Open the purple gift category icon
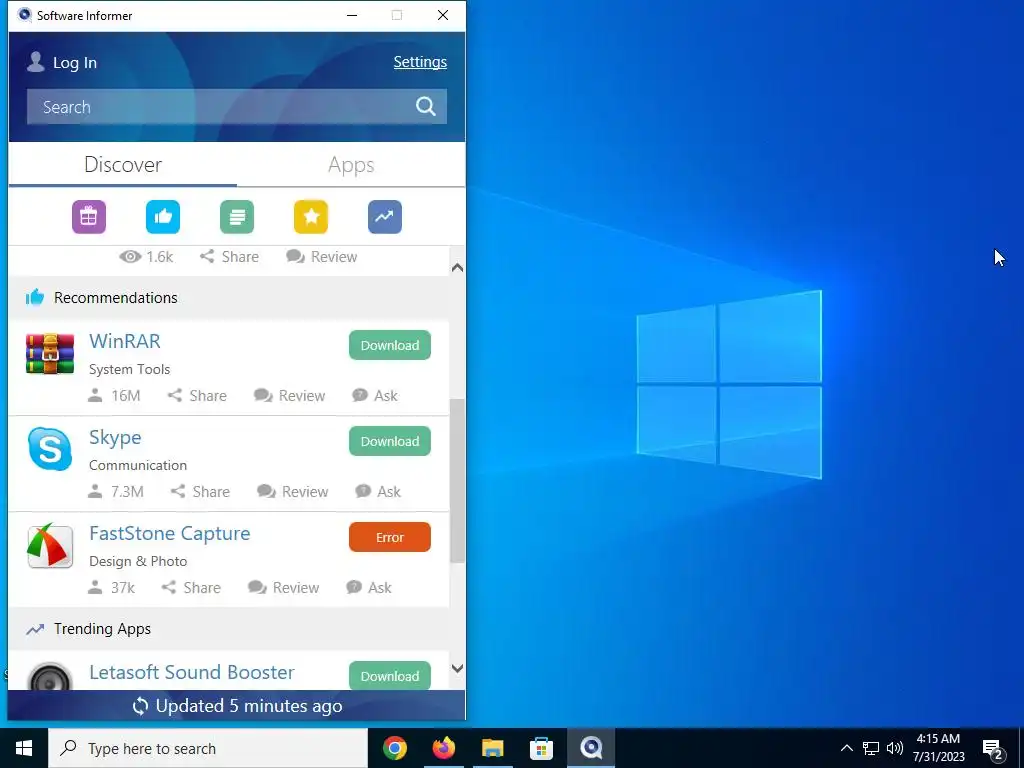 (89, 217)
